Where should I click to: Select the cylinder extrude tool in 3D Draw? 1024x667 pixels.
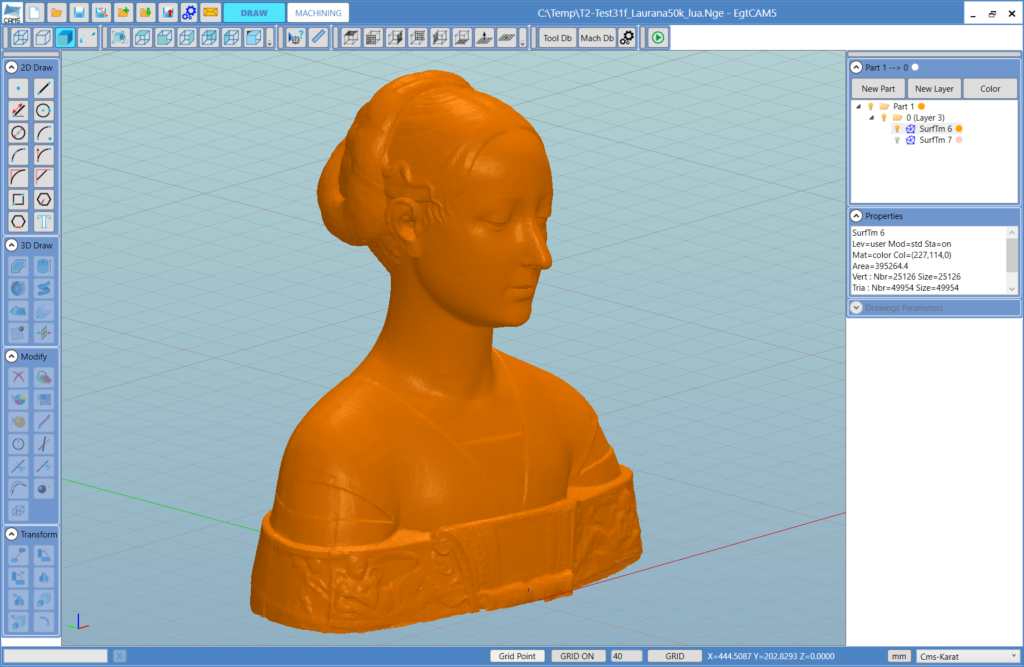[43, 266]
